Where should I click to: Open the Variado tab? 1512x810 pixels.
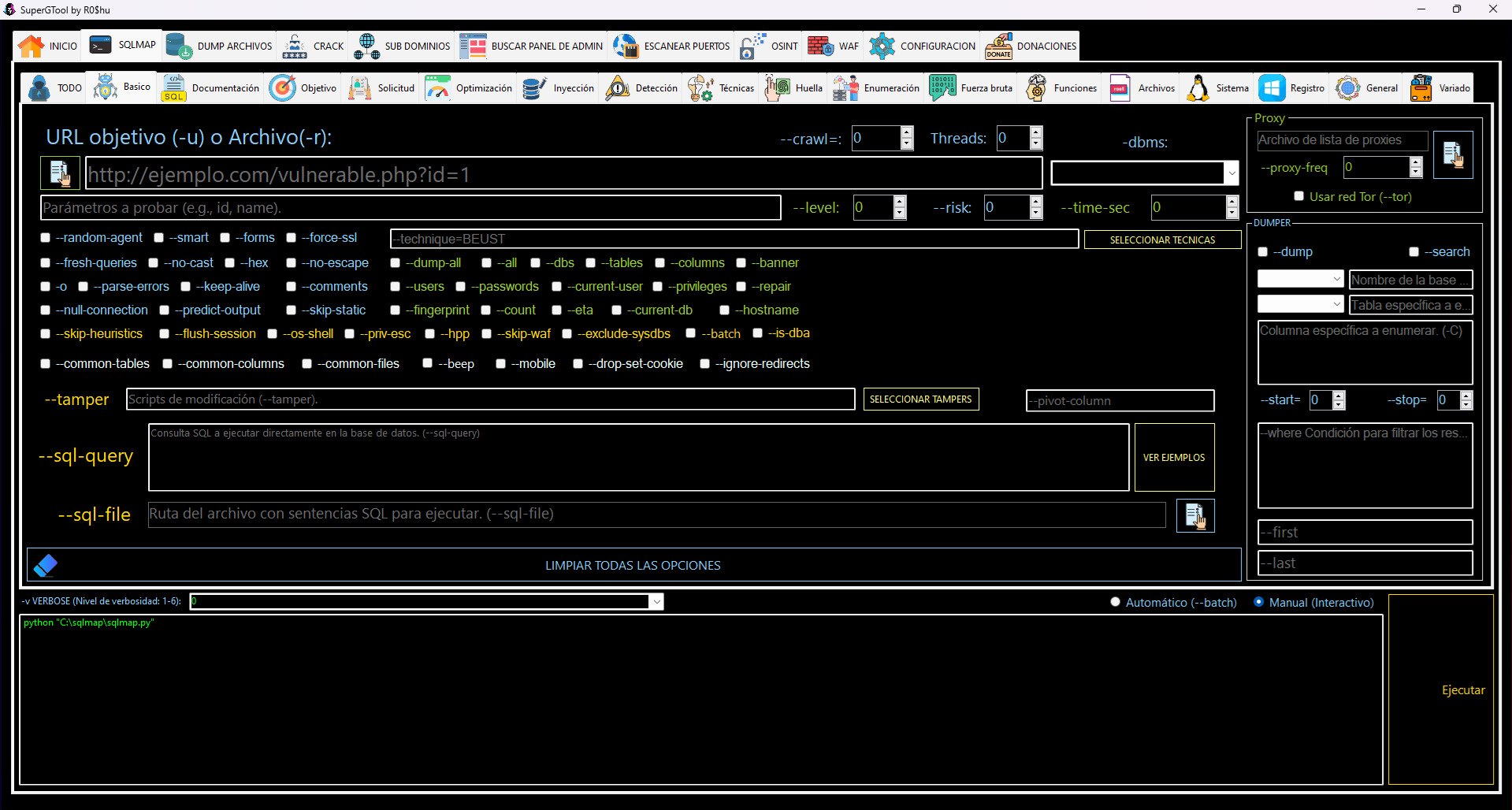click(x=1440, y=88)
